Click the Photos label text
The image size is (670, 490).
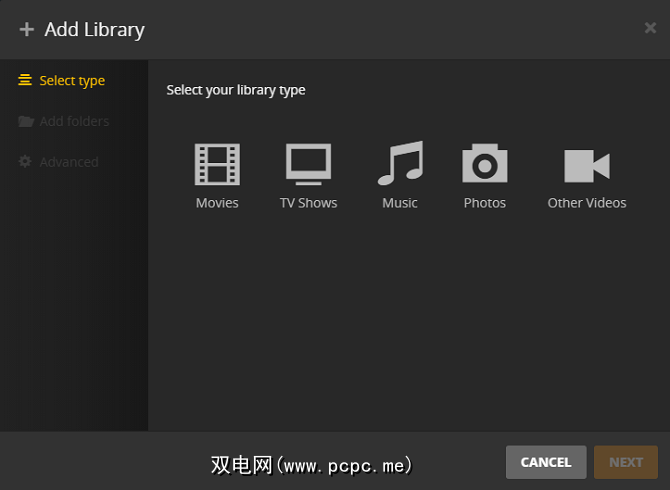coord(485,203)
